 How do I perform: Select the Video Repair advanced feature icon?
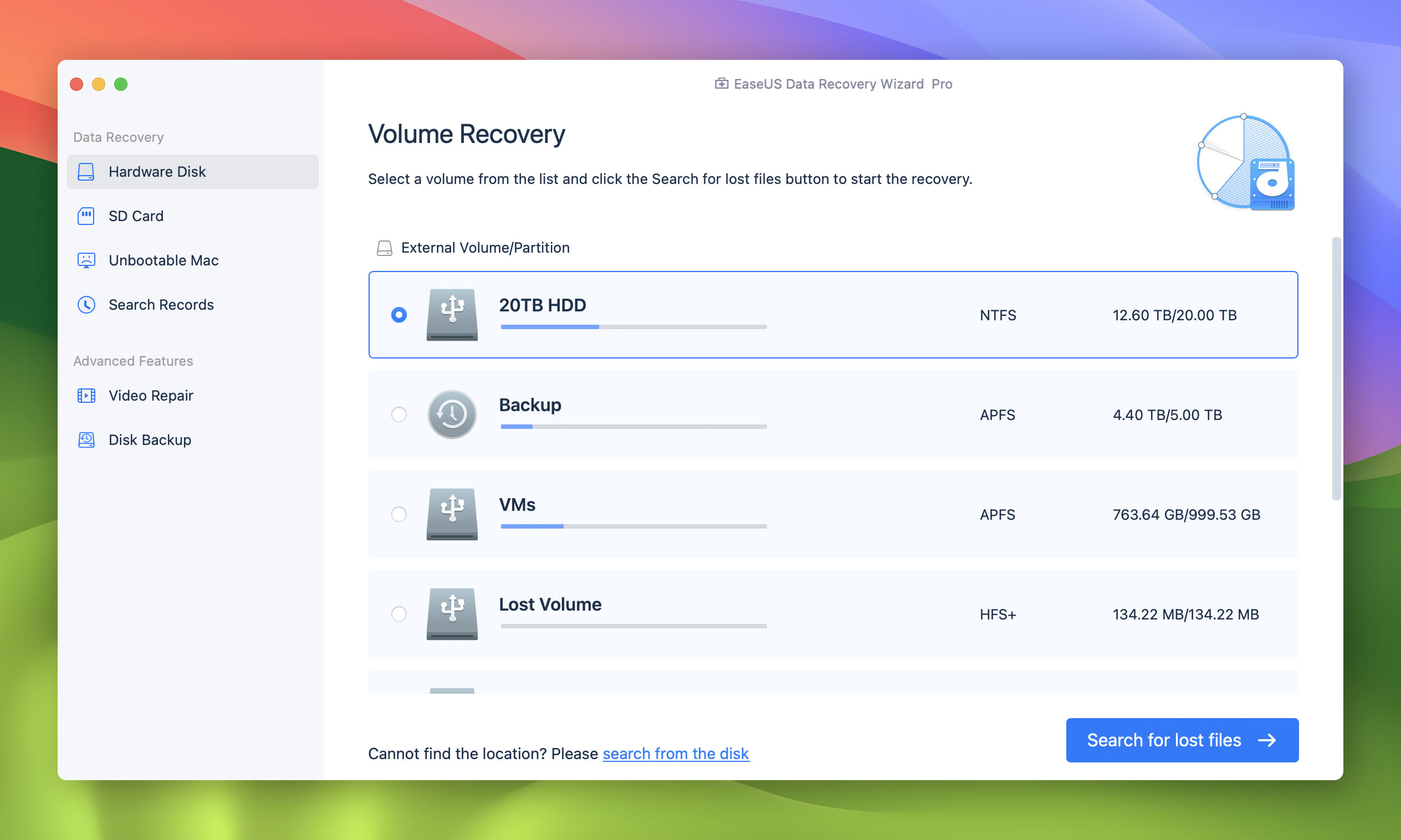pyautogui.click(x=87, y=395)
